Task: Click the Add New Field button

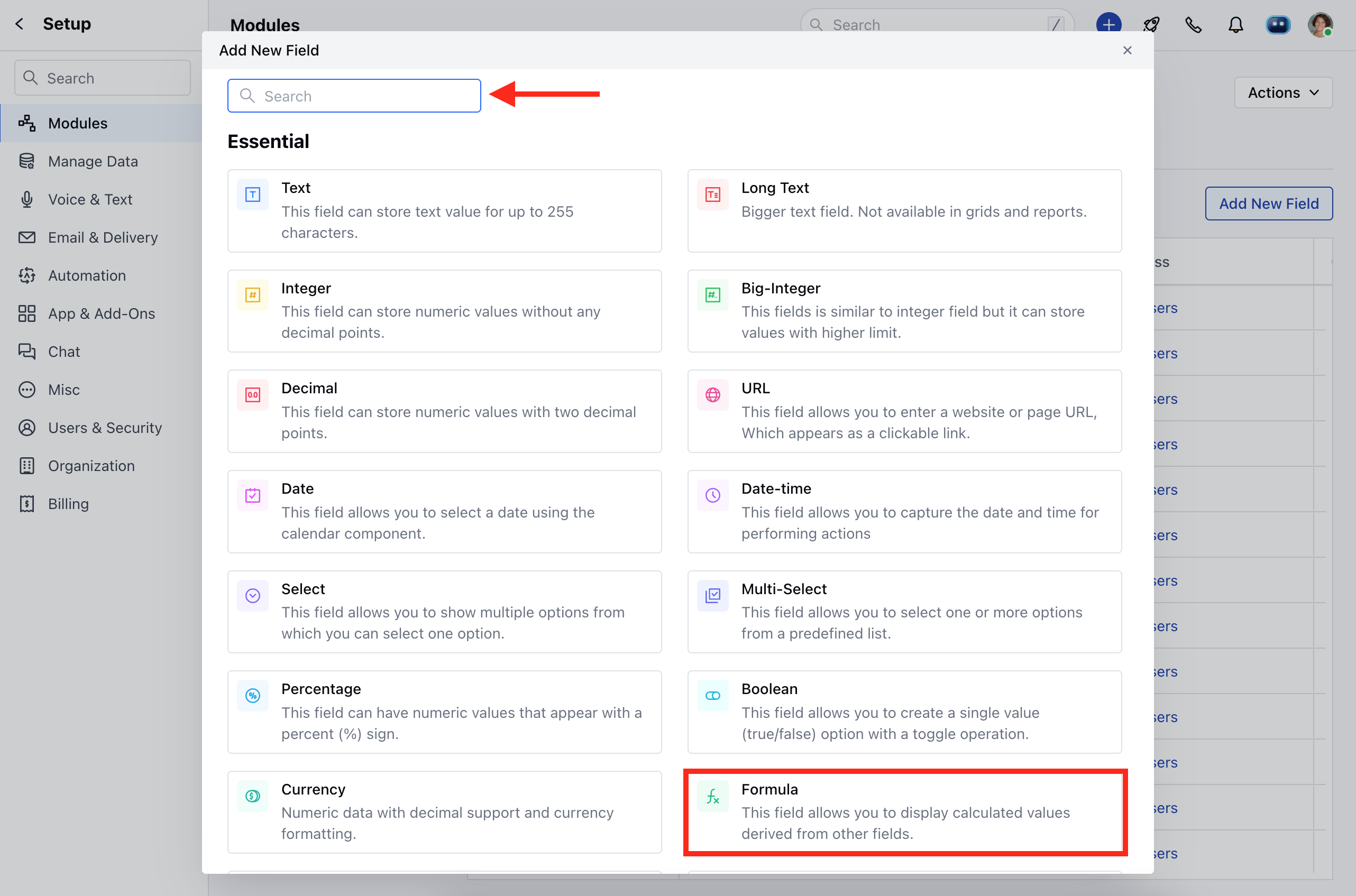Action: [x=1269, y=203]
